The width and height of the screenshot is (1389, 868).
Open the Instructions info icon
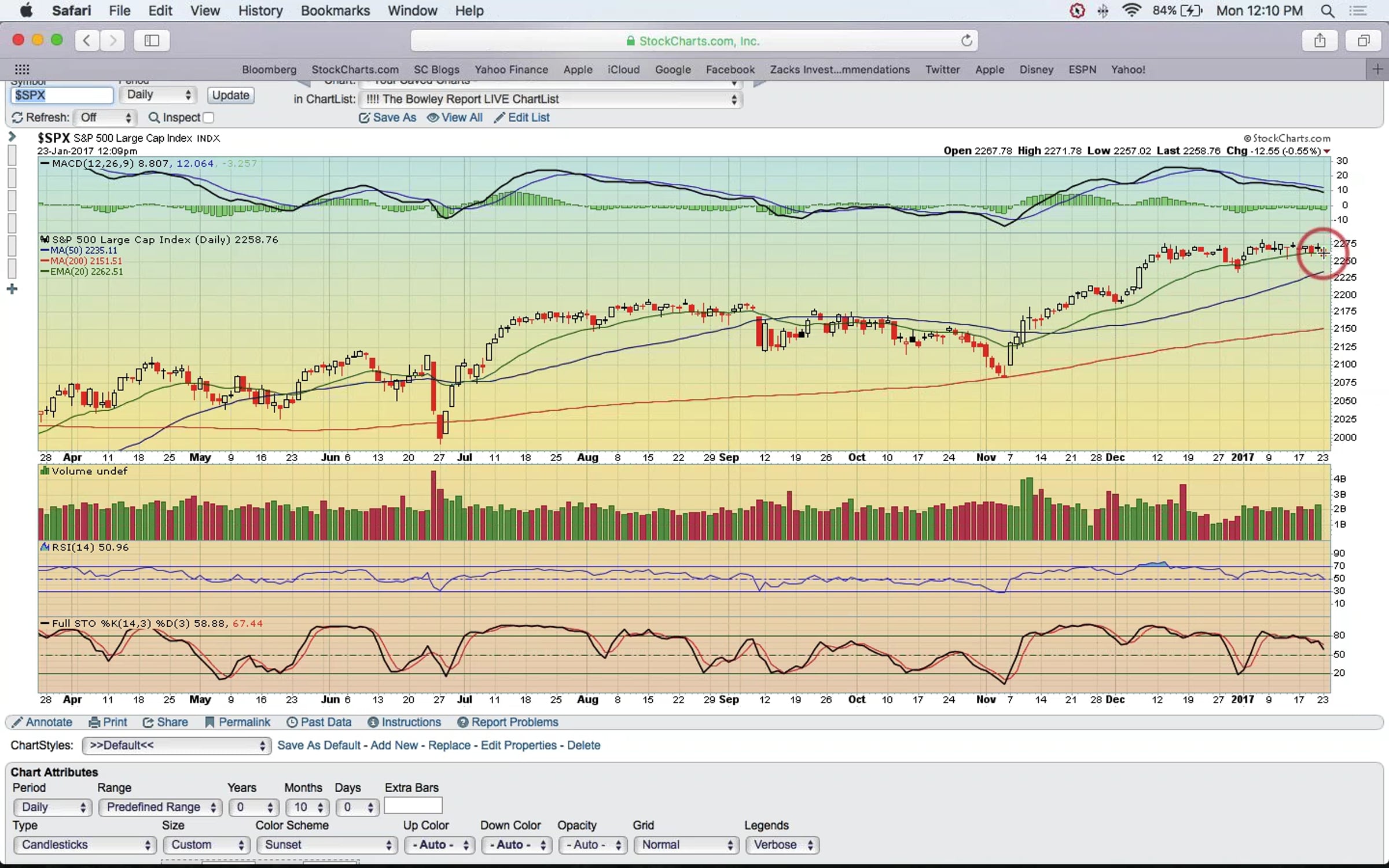coord(373,722)
